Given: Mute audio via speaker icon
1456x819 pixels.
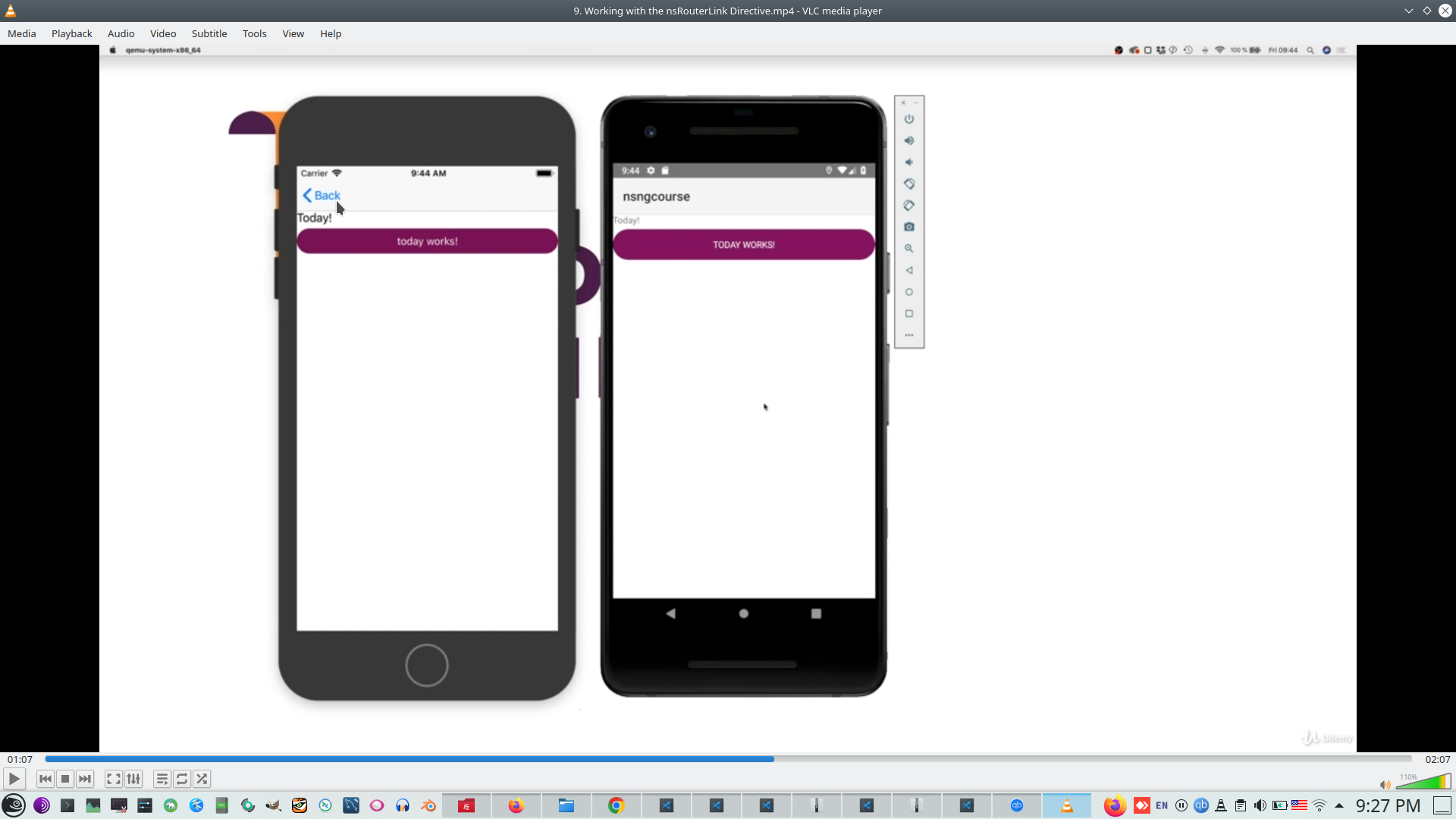Looking at the screenshot, I should [1385, 785].
